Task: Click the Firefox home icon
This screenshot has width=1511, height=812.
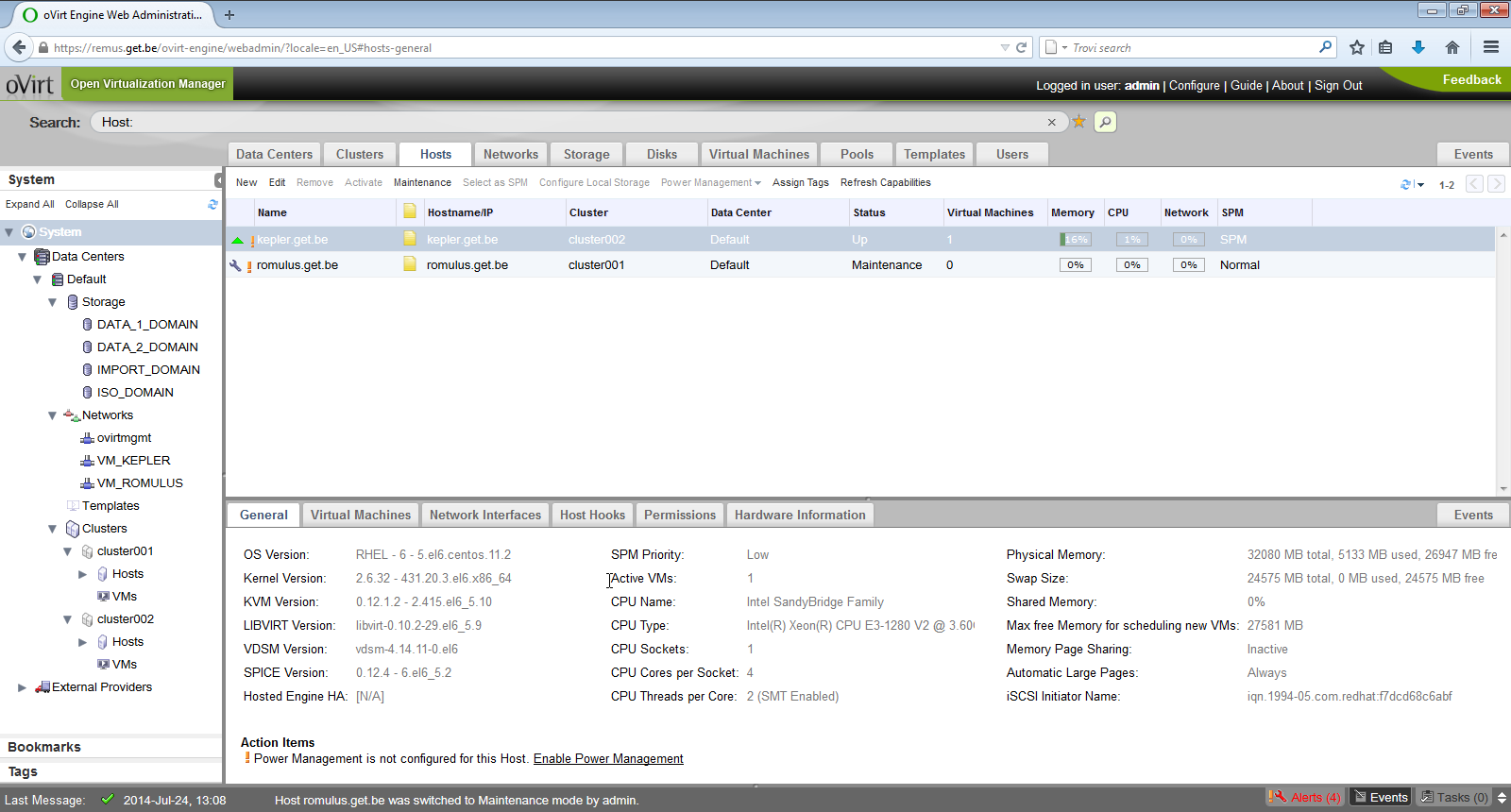Action: pyautogui.click(x=1452, y=47)
